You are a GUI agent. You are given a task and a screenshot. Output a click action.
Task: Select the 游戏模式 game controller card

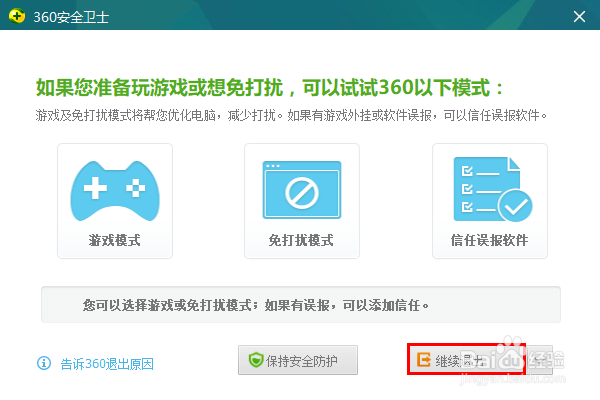coord(115,201)
